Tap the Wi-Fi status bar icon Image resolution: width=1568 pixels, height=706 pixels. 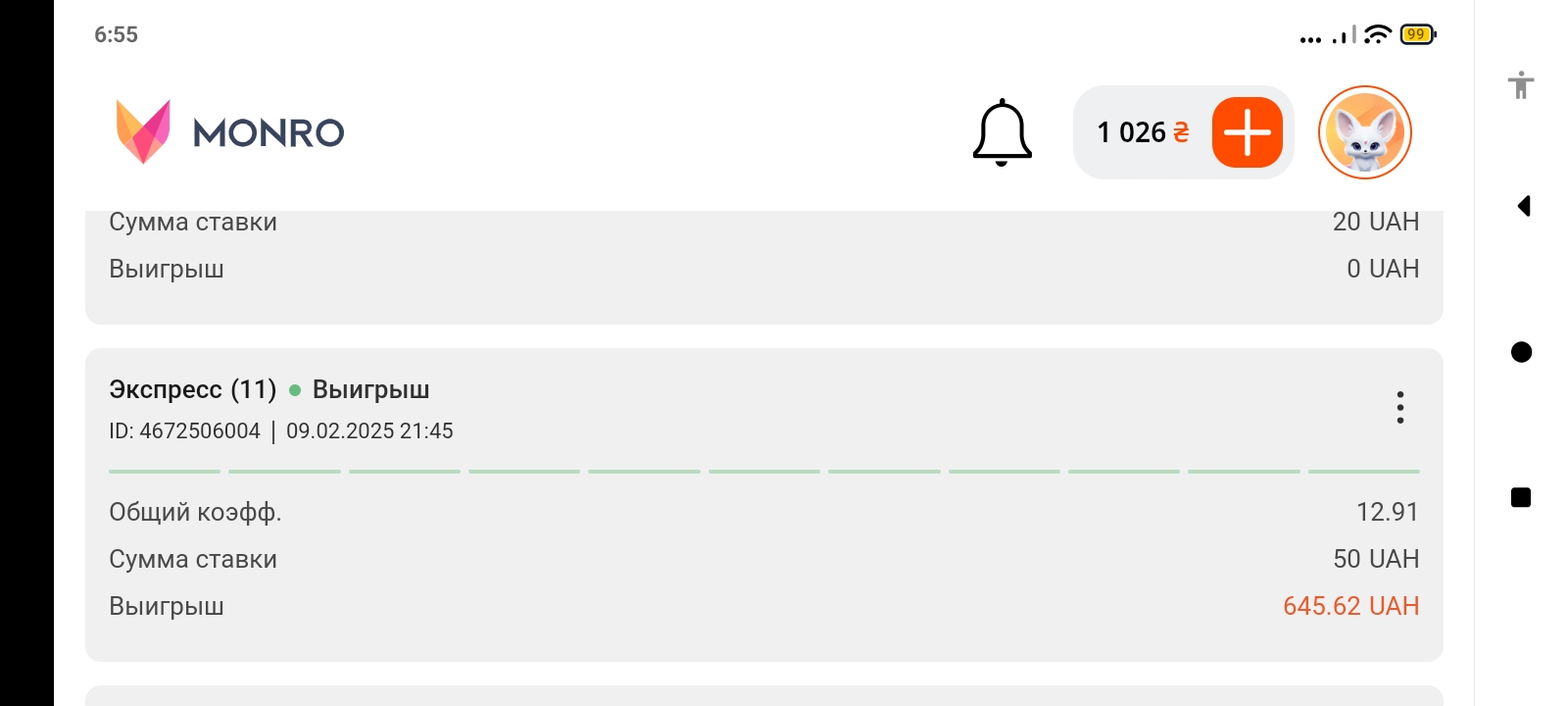(x=1377, y=34)
